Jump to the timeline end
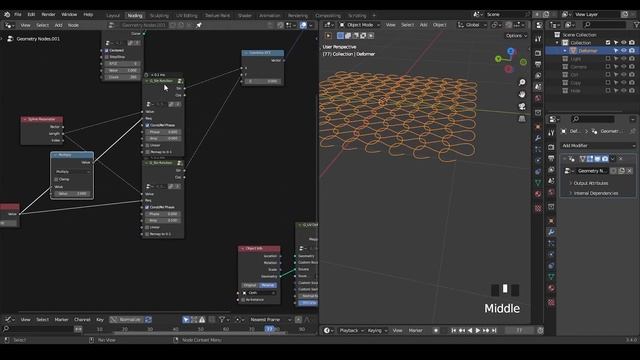640x360 pixels. click(494, 331)
